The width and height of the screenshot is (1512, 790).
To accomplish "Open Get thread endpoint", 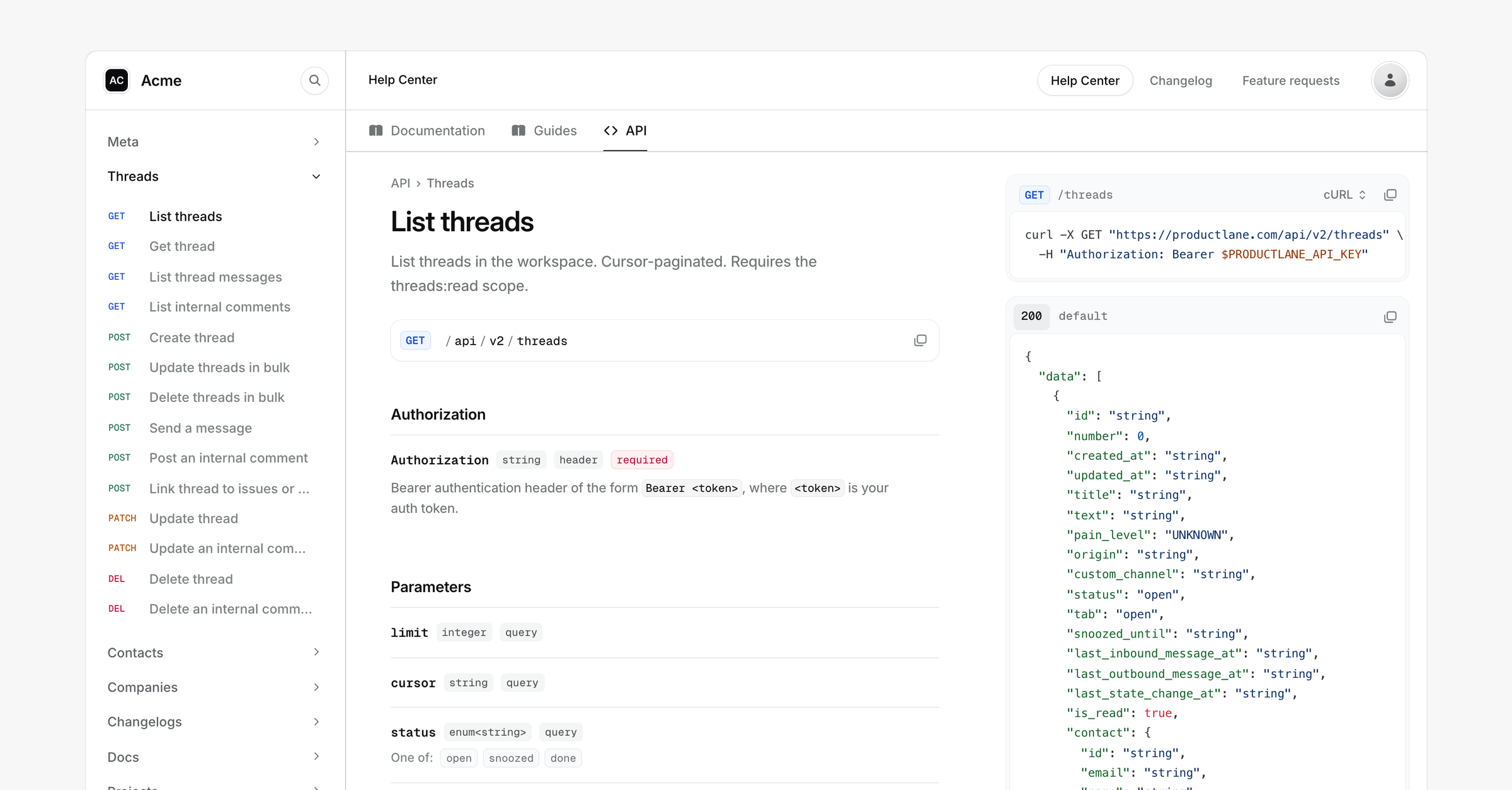I will [214, 246].
